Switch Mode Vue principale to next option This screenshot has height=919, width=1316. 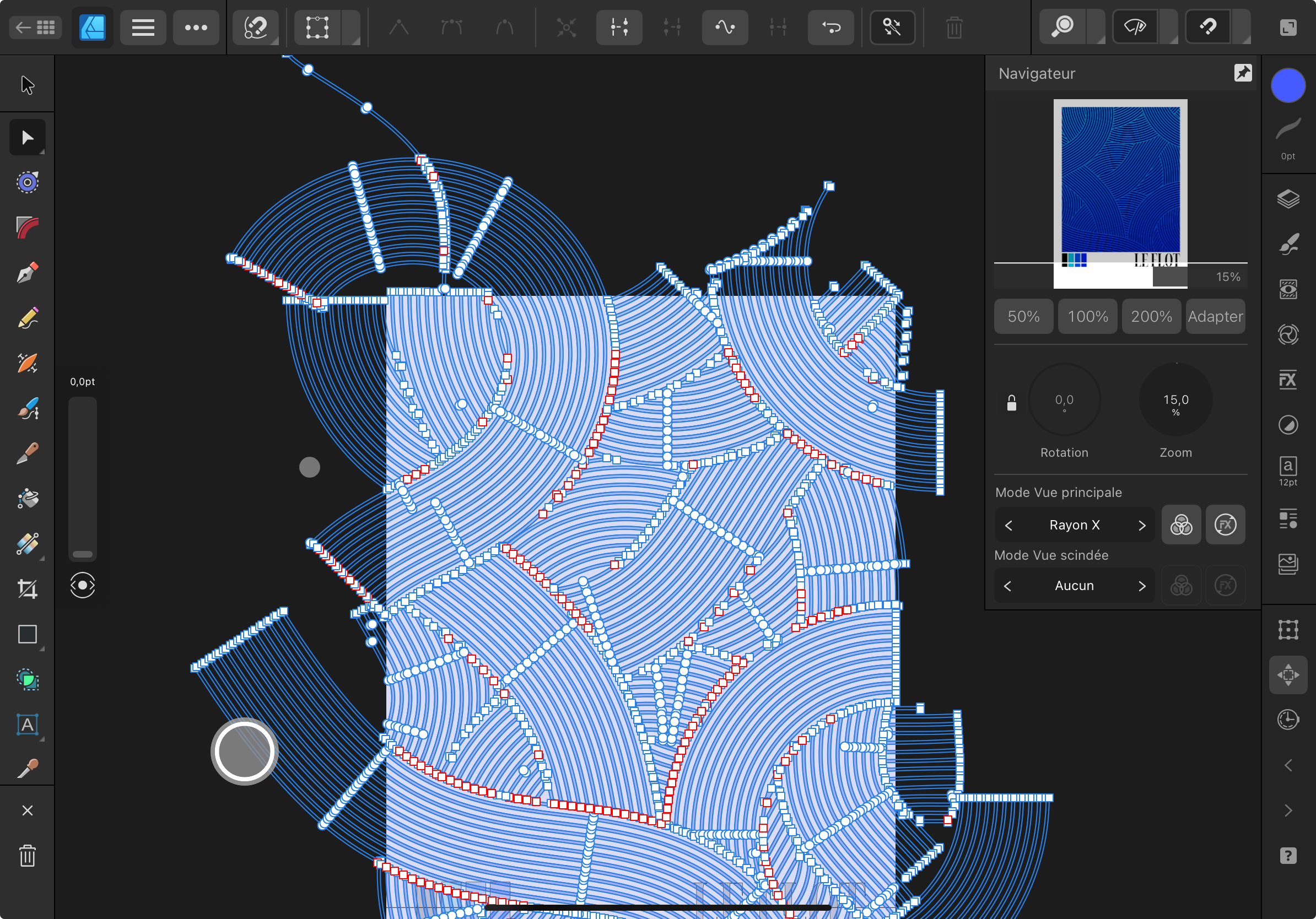coord(1142,525)
